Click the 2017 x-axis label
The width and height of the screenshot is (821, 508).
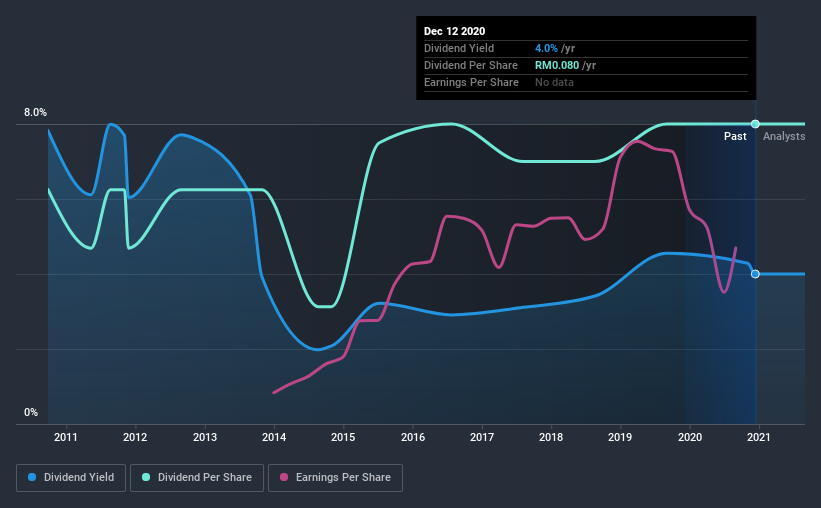[482, 437]
